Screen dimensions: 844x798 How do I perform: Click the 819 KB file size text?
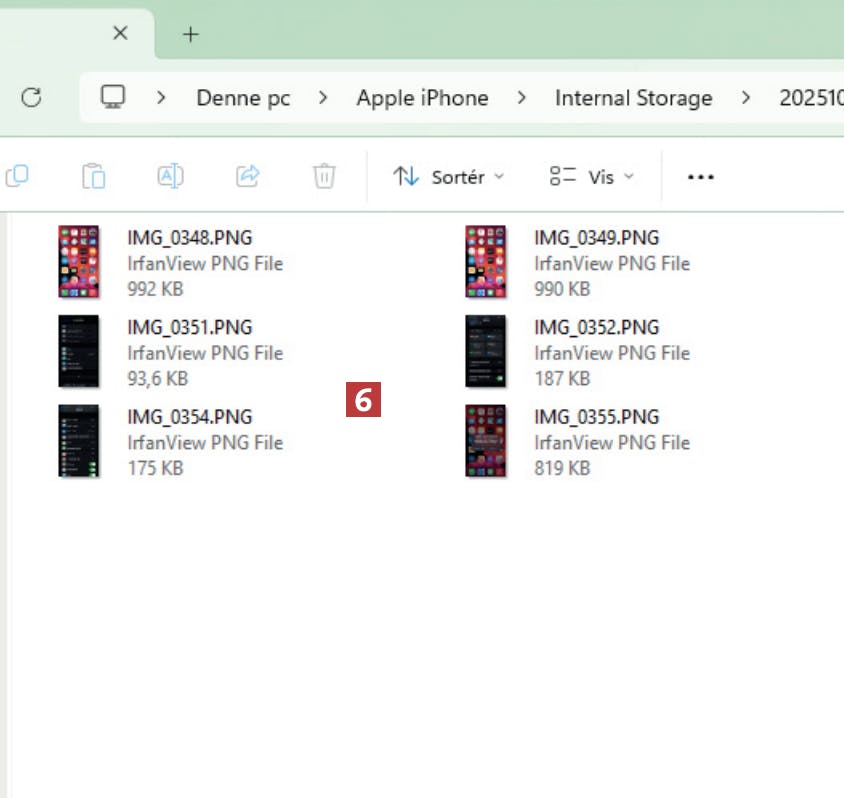coord(562,468)
